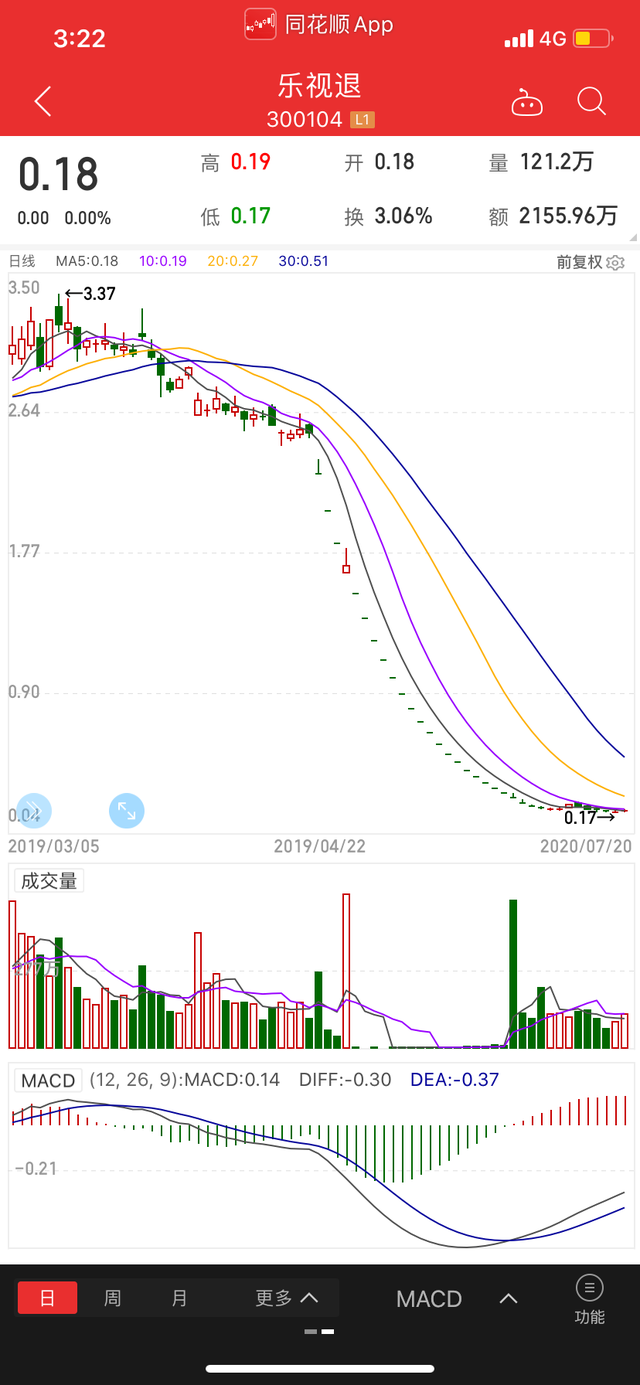This screenshot has width=640, height=1385.
Task: Tap the blue double-arrow circle on chart
Action: [x=32, y=810]
